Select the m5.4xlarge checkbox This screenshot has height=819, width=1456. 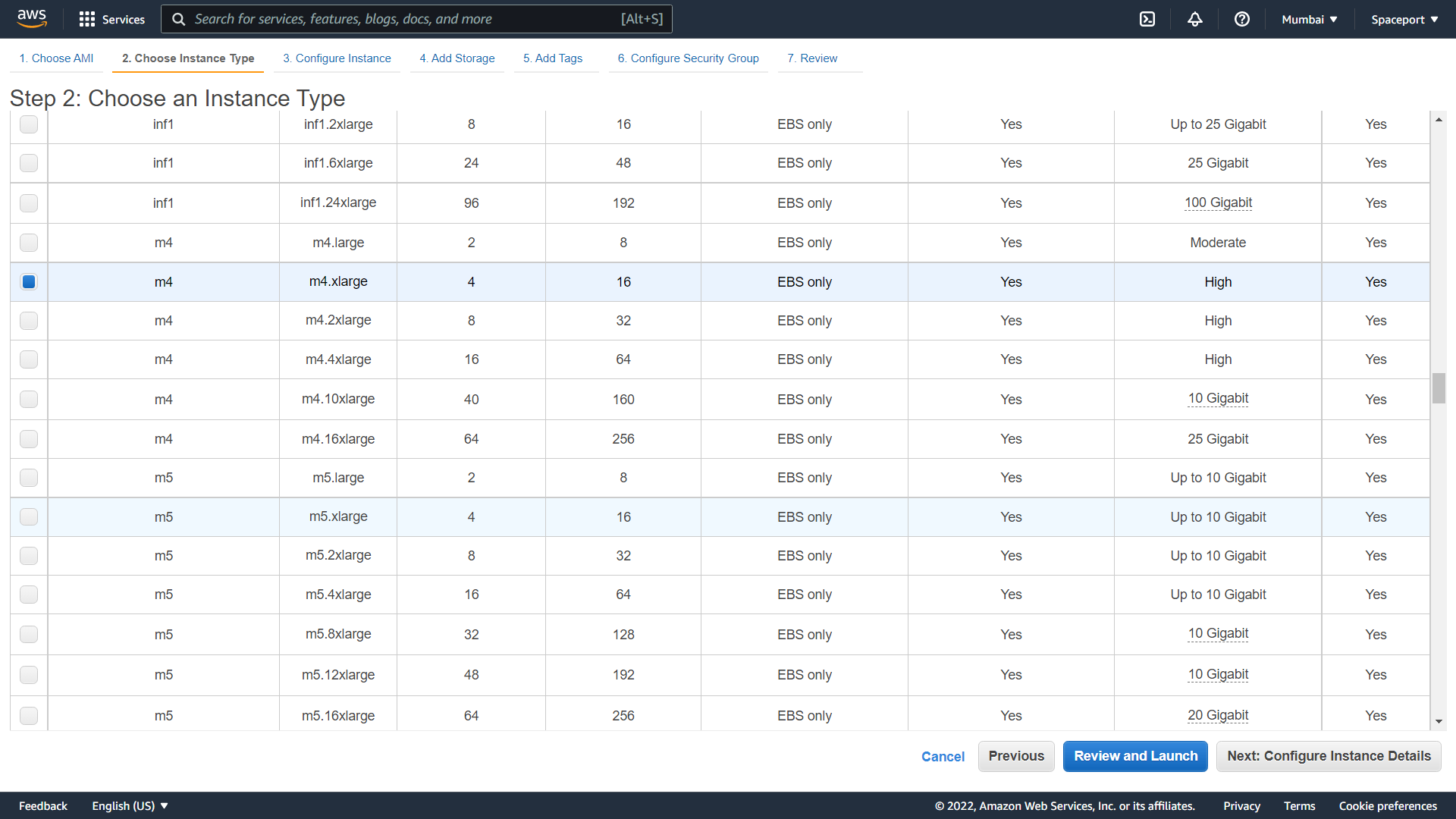[29, 595]
